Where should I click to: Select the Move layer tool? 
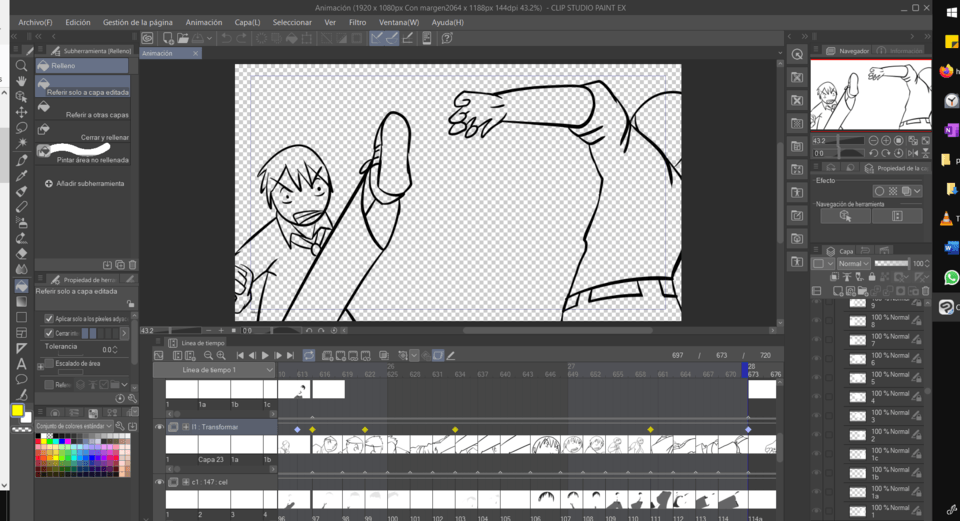click(21, 112)
